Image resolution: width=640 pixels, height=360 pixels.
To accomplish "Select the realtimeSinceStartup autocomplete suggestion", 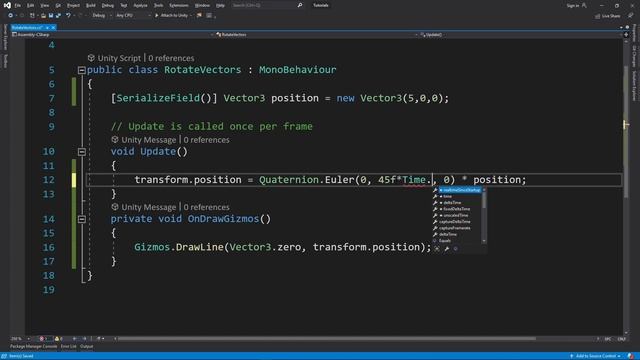I will point(457,190).
